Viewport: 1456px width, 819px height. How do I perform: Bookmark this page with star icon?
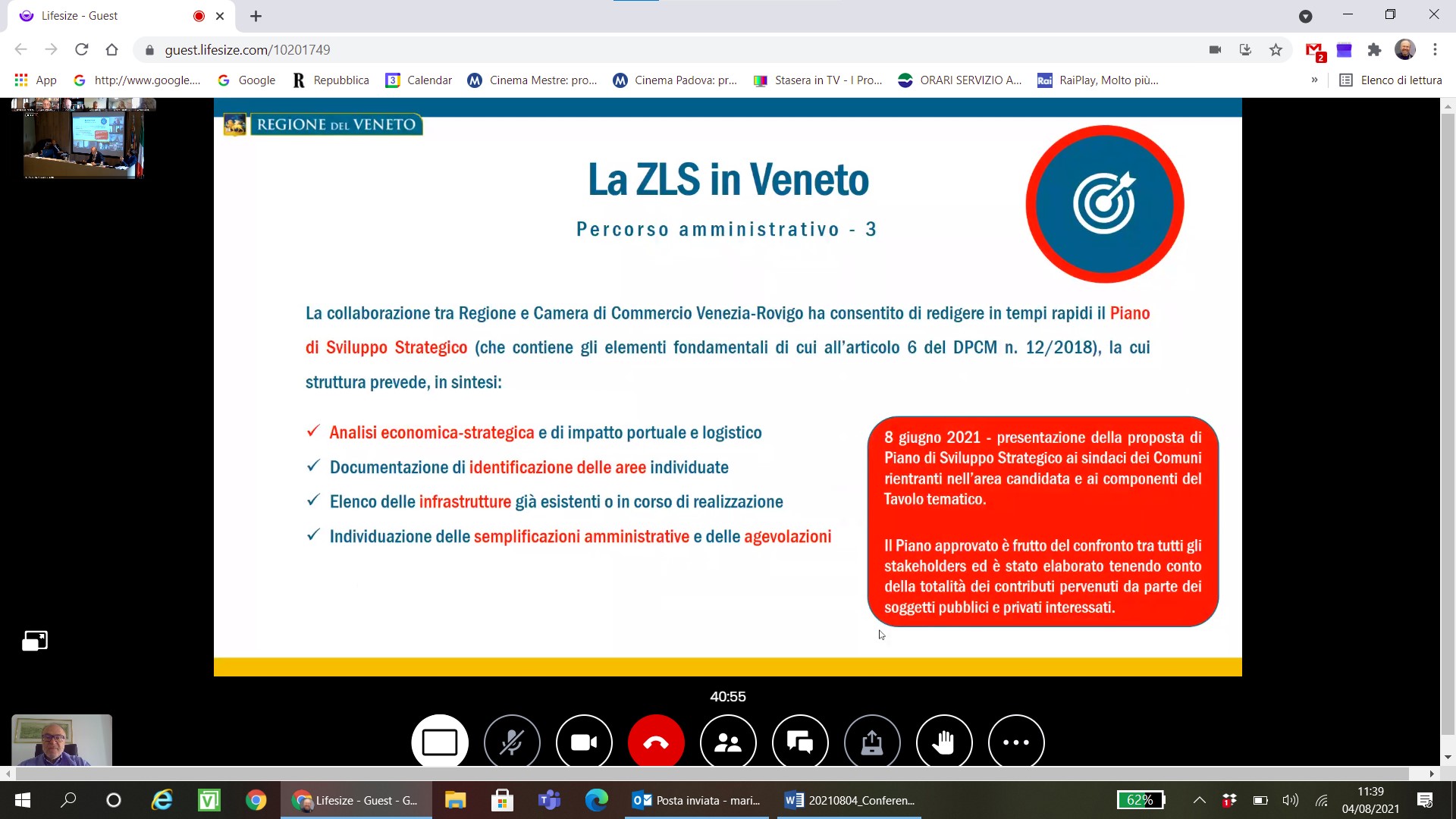1276,50
